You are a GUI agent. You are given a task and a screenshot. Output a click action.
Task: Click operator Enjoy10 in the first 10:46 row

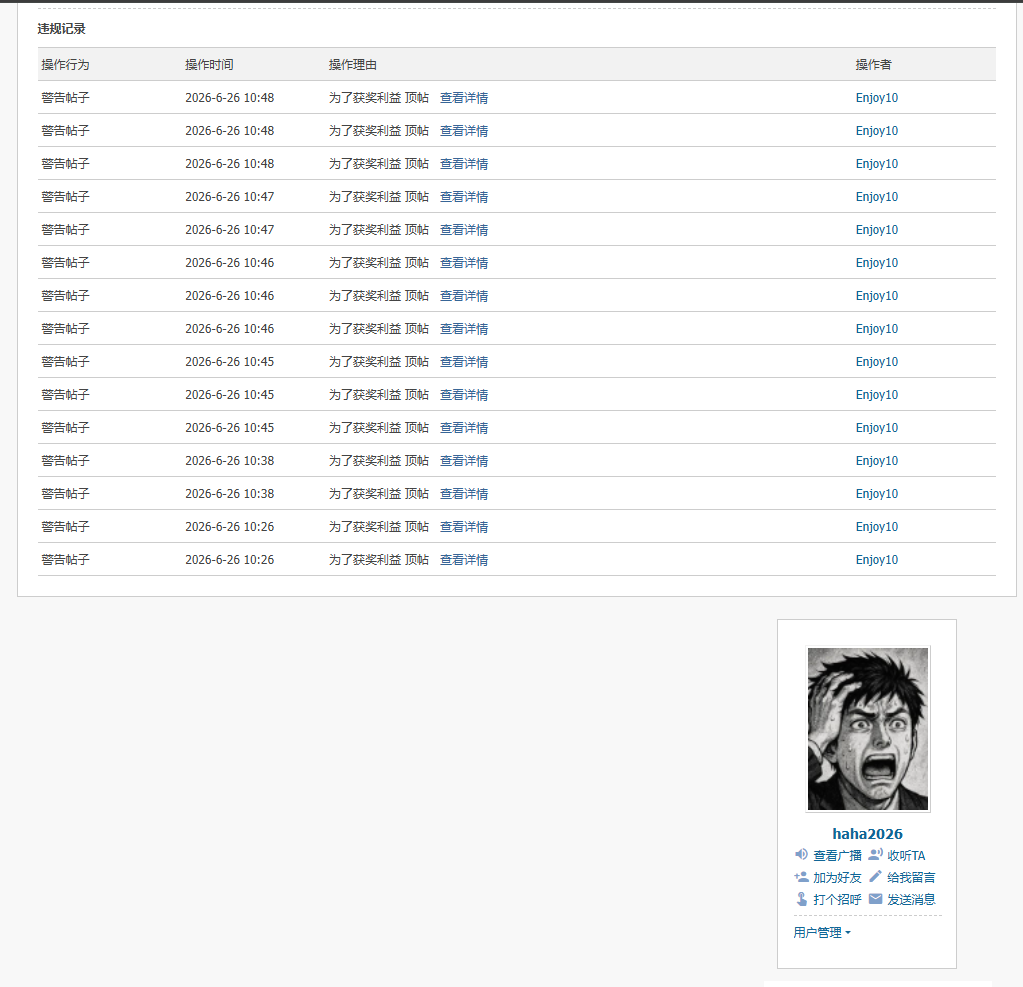pyautogui.click(x=877, y=263)
